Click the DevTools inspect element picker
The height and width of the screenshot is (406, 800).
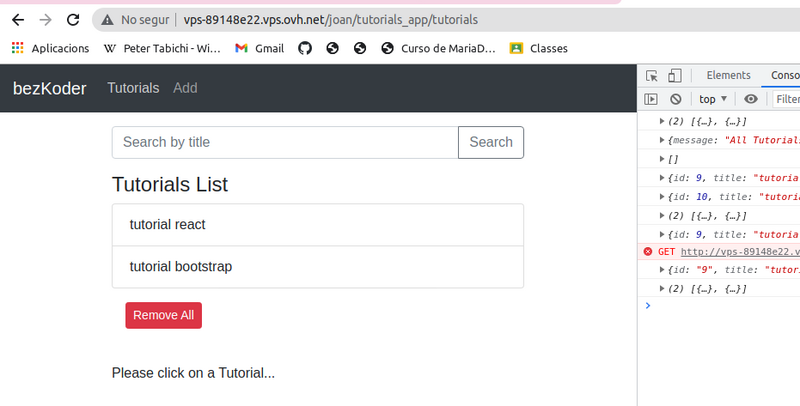pyautogui.click(x=652, y=75)
